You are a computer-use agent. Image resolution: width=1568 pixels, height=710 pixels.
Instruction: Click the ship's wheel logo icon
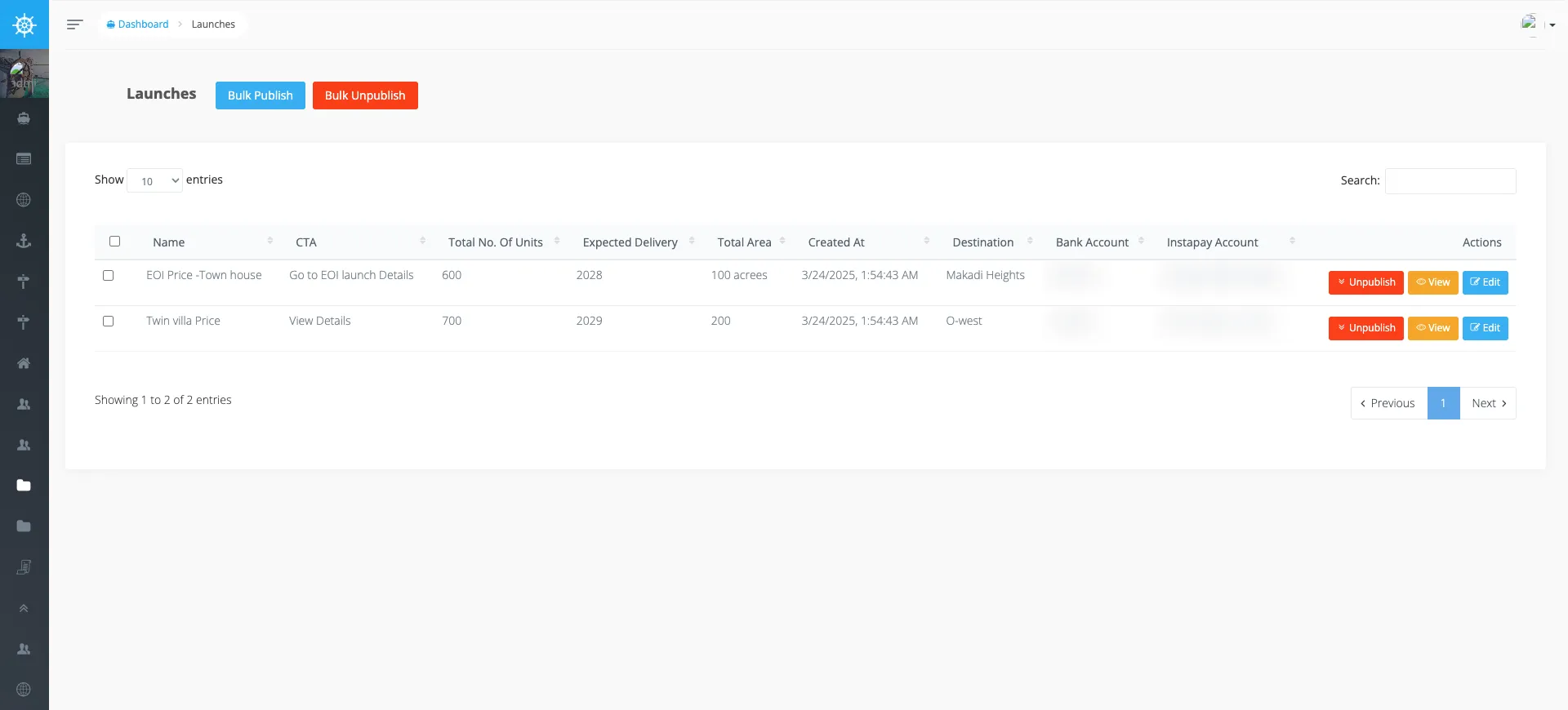click(24, 24)
